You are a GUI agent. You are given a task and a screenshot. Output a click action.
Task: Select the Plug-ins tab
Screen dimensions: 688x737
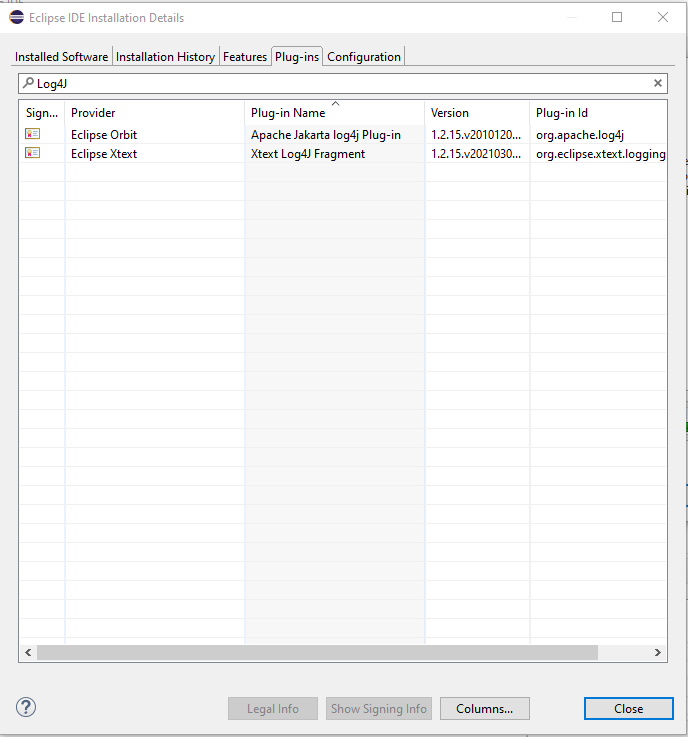[x=297, y=56]
